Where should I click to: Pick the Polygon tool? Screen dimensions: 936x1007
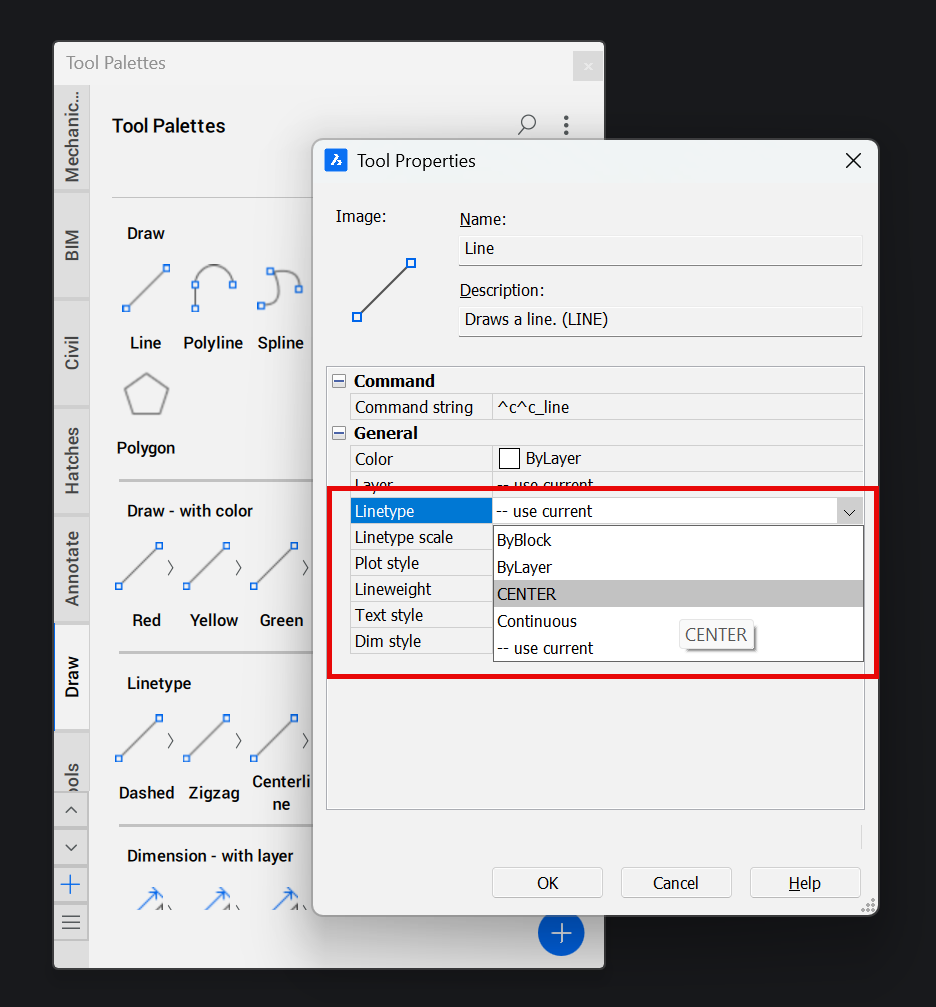coord(146,396)
